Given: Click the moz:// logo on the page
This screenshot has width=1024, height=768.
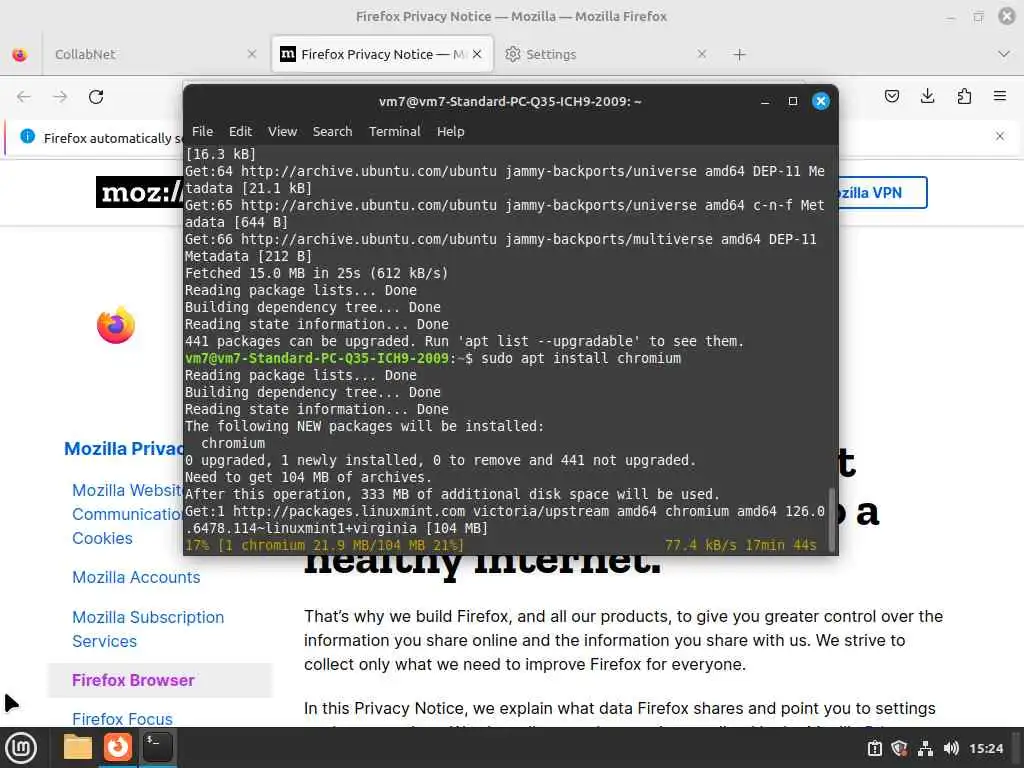Looking at the screenshot, I should click(139, 192).
